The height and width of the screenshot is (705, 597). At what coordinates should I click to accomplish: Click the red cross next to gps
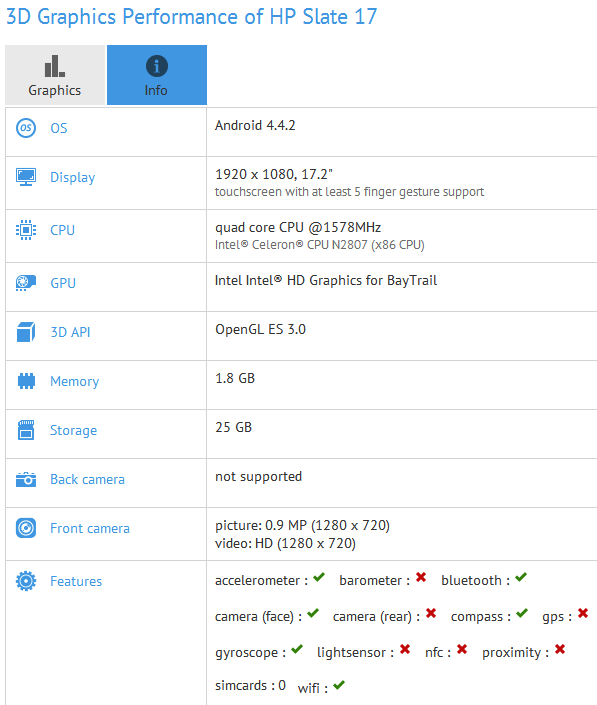[x=583, y=613]
